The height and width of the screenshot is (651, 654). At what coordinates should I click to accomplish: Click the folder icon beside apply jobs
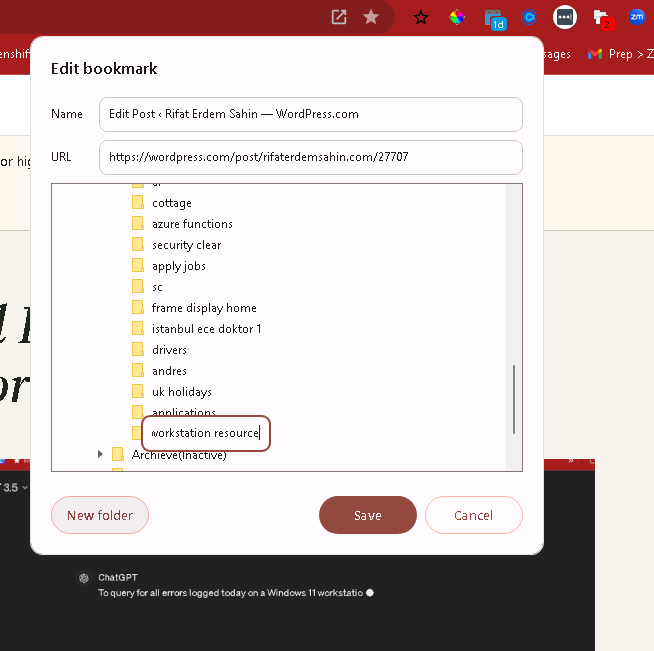pos(138,265)
